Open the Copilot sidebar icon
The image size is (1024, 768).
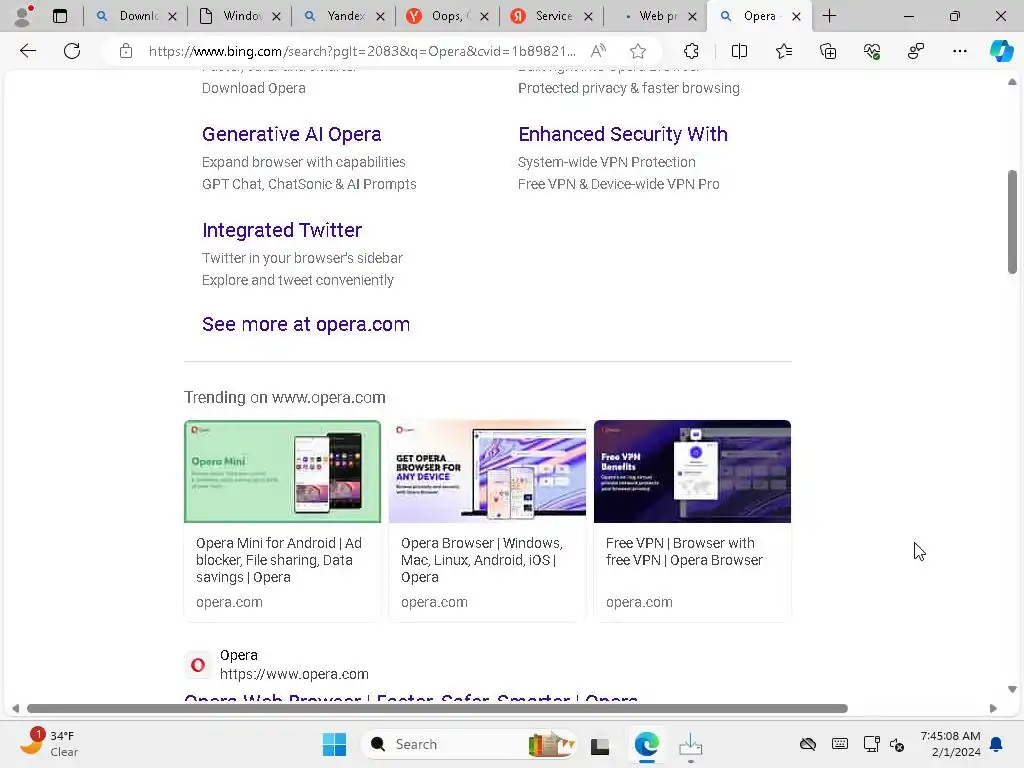1001,51
